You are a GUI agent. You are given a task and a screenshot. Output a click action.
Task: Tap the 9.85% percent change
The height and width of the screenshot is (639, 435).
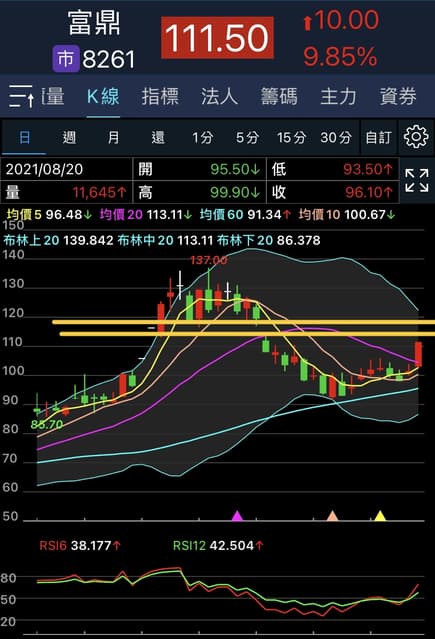pos(340,56)
